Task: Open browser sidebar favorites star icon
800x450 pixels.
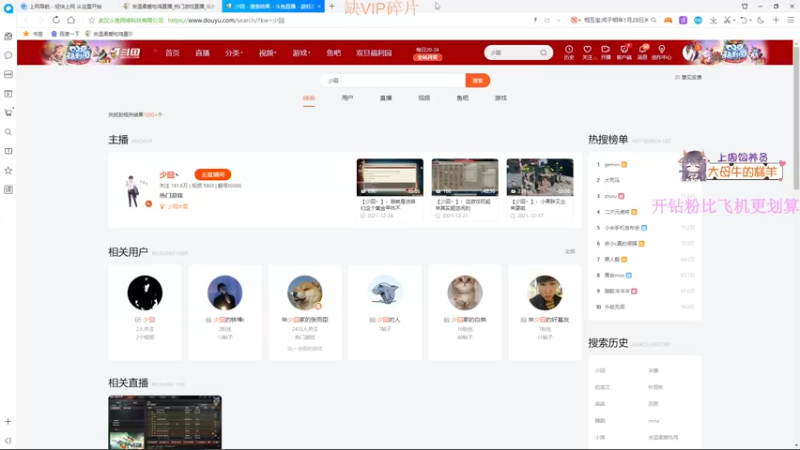Action: point(8,170)
